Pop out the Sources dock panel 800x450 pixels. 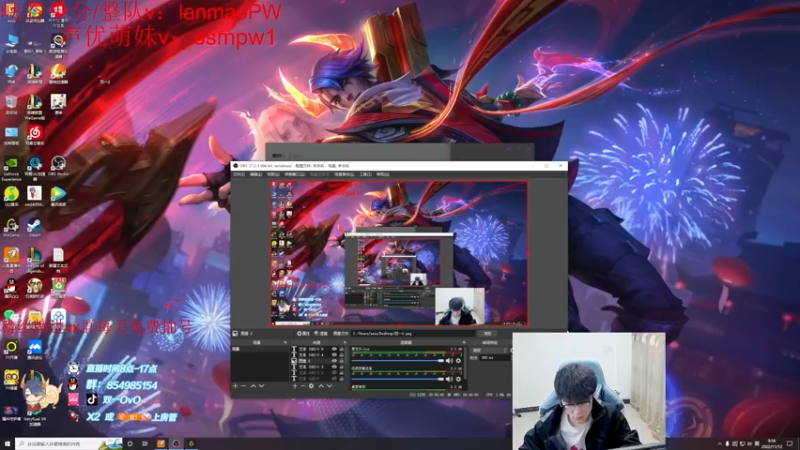click(x=345, y=342)
